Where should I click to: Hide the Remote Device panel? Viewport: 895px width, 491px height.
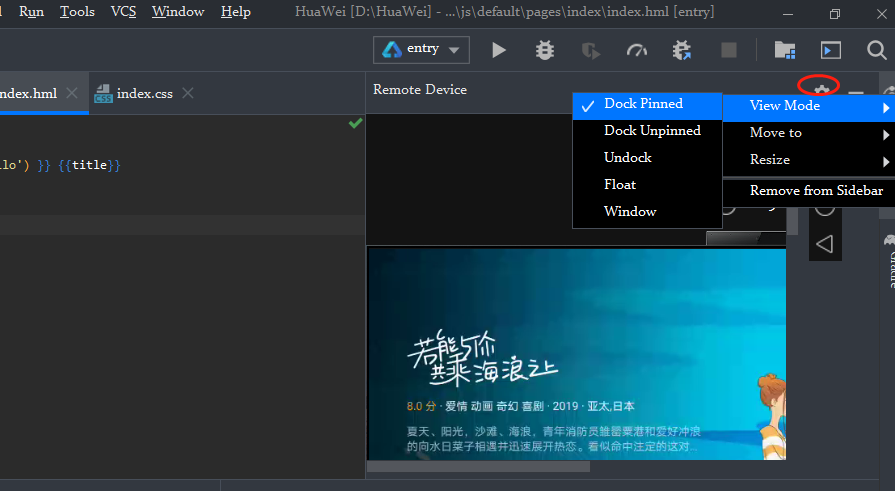pyautogui.click(x=856, y=92)
